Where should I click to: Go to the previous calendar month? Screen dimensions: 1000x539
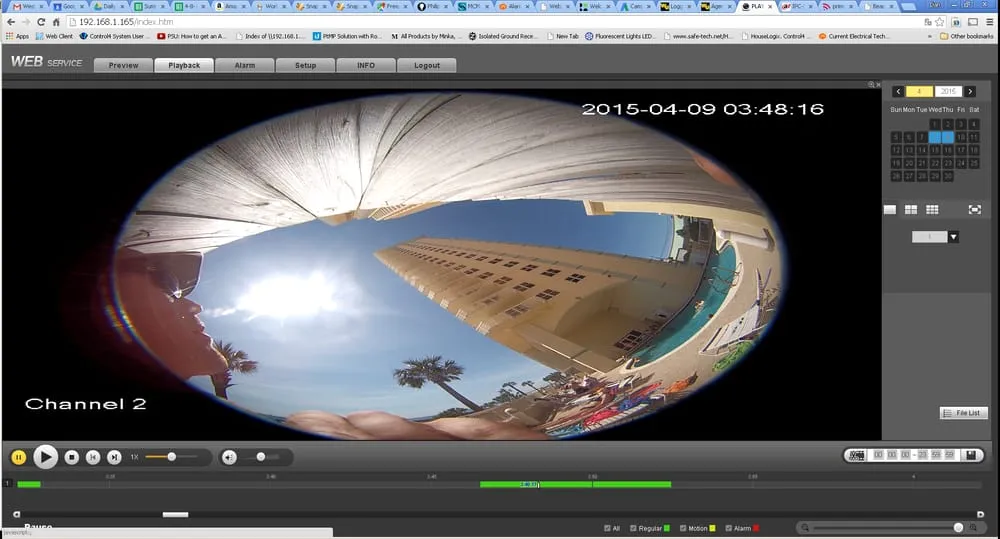point(898,92)
